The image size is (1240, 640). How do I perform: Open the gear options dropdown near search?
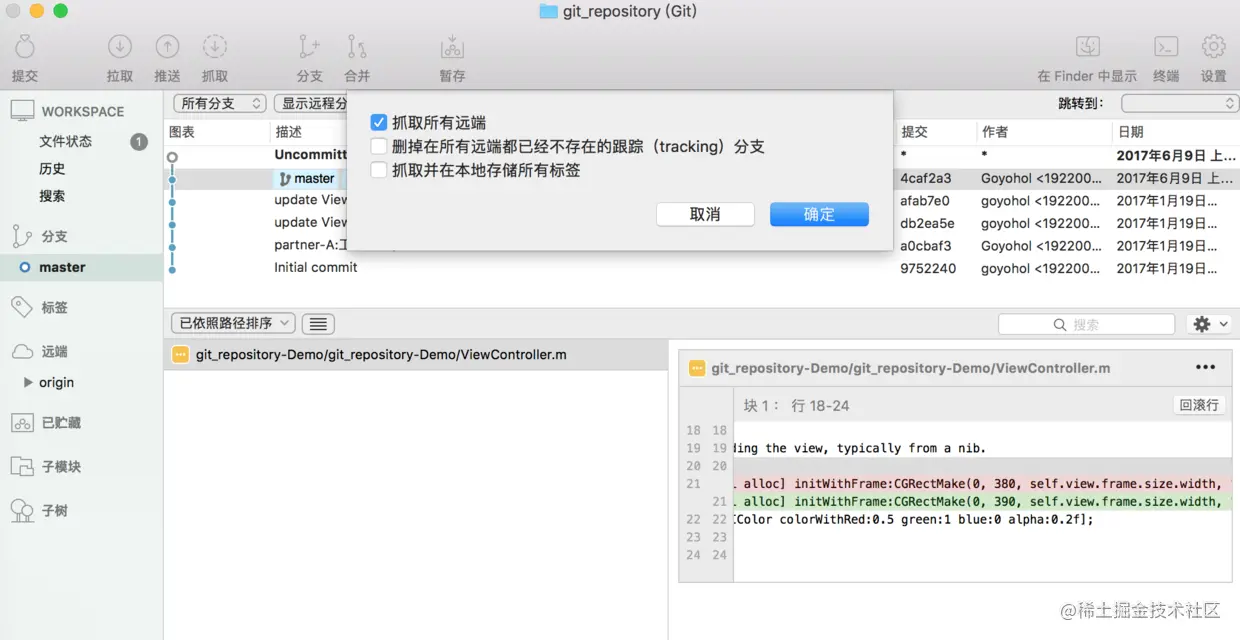click(x=1209, y=324)
